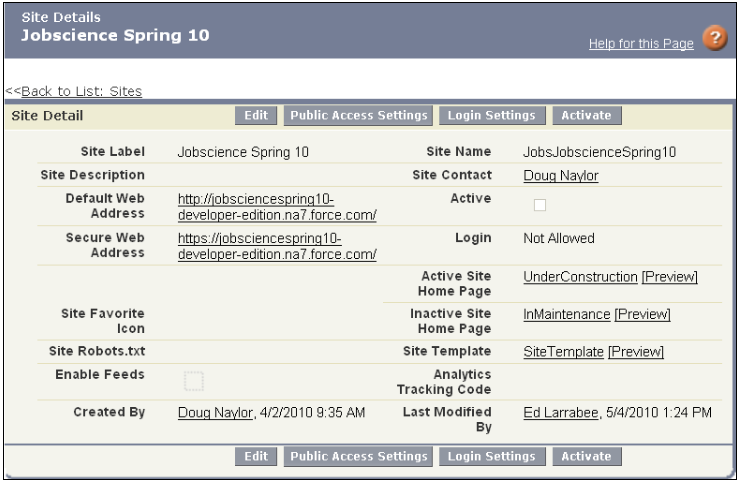Select the Site Name value JobsJobscienceSpring10
The height and width of the screenshot is (483, 741).
[x=599, y=152]
